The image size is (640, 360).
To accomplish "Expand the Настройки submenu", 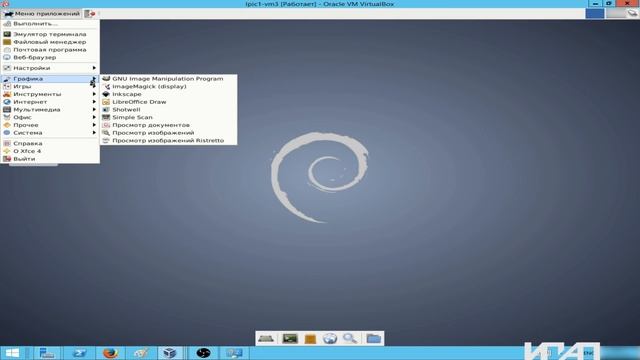I will point(50,68).
